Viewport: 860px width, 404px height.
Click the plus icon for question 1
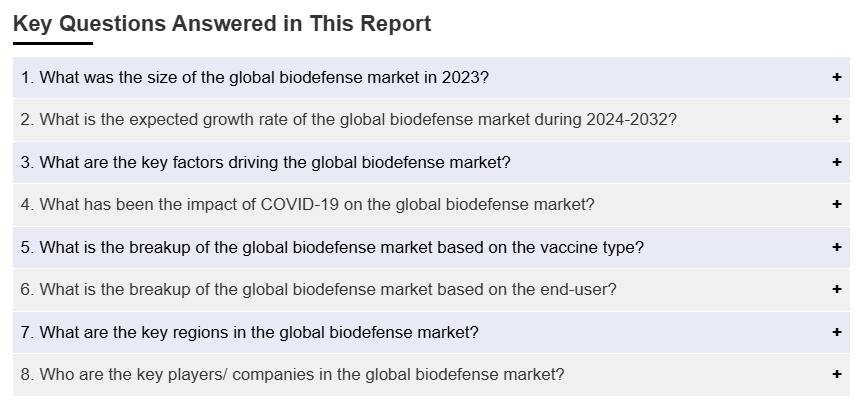pyautogui.click(x=836, y=77)
